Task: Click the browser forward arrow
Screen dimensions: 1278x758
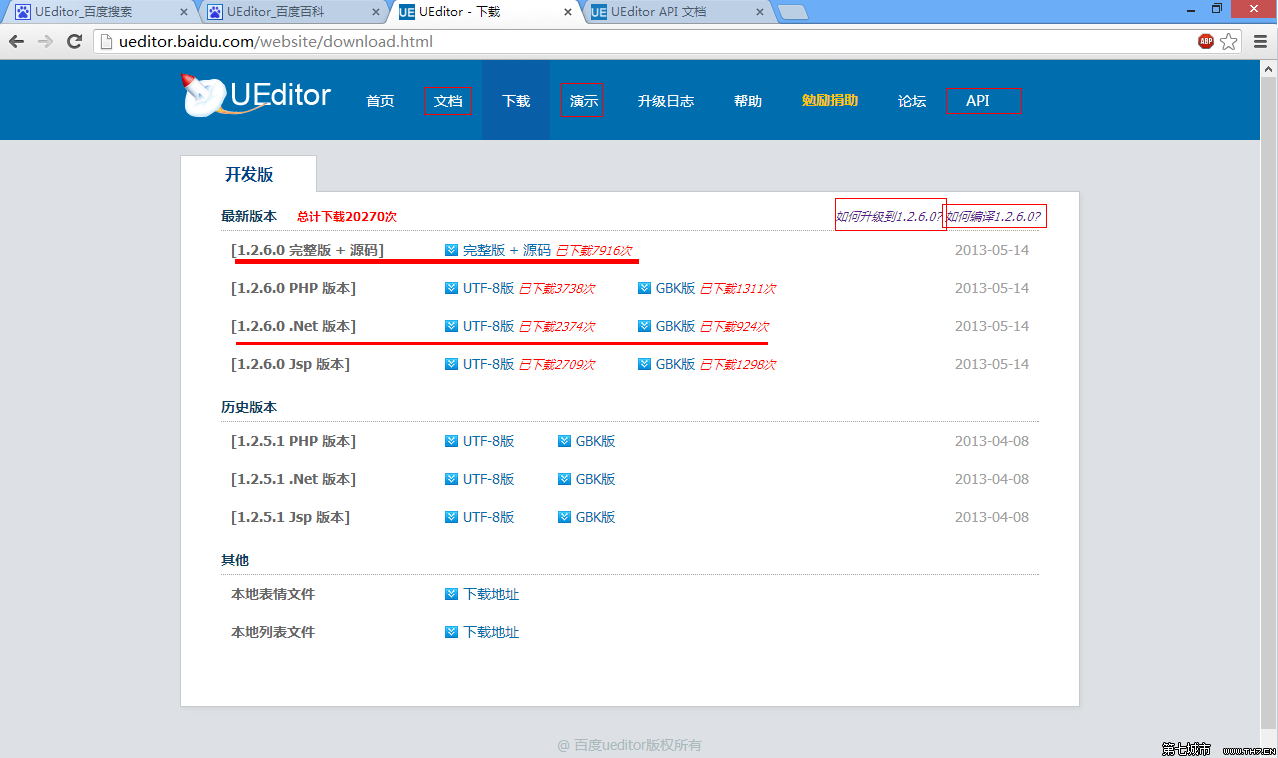Action: (x=45, y=42)
